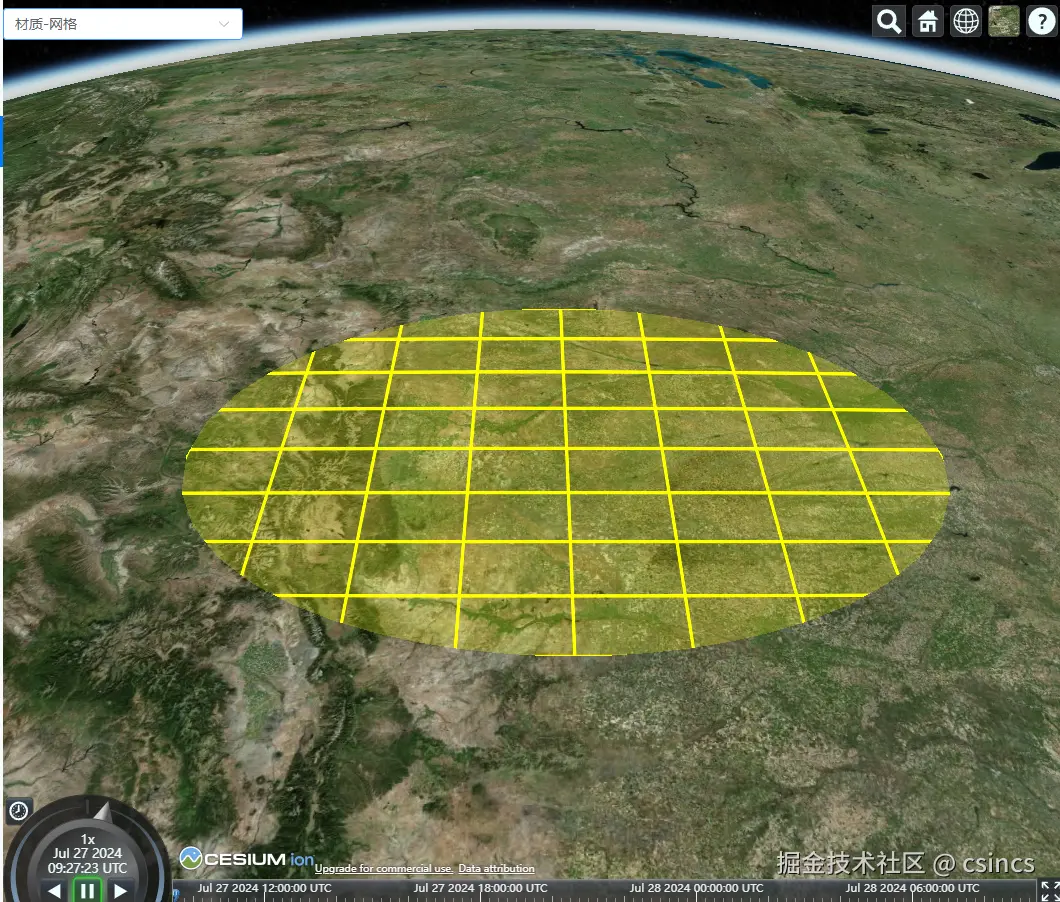The image size is (1060, 902).
Task: Click the Jul 27 2024 clock date
Action: [x=87, y=853]
